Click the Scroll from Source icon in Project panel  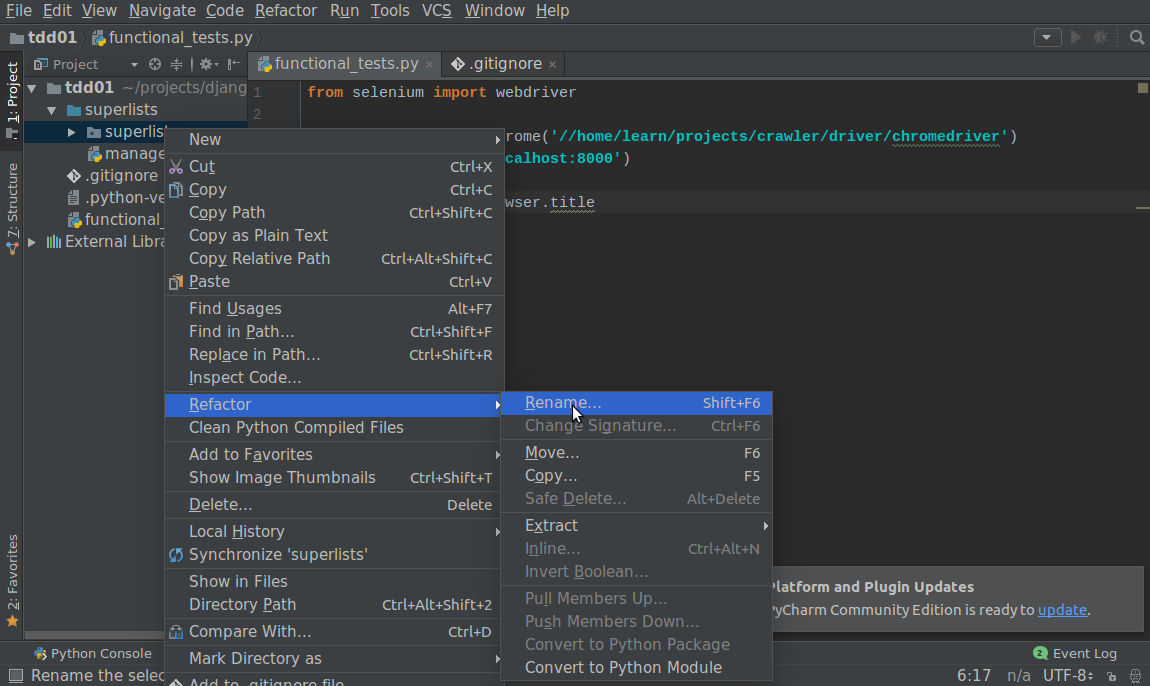click(x=155, y=64)
